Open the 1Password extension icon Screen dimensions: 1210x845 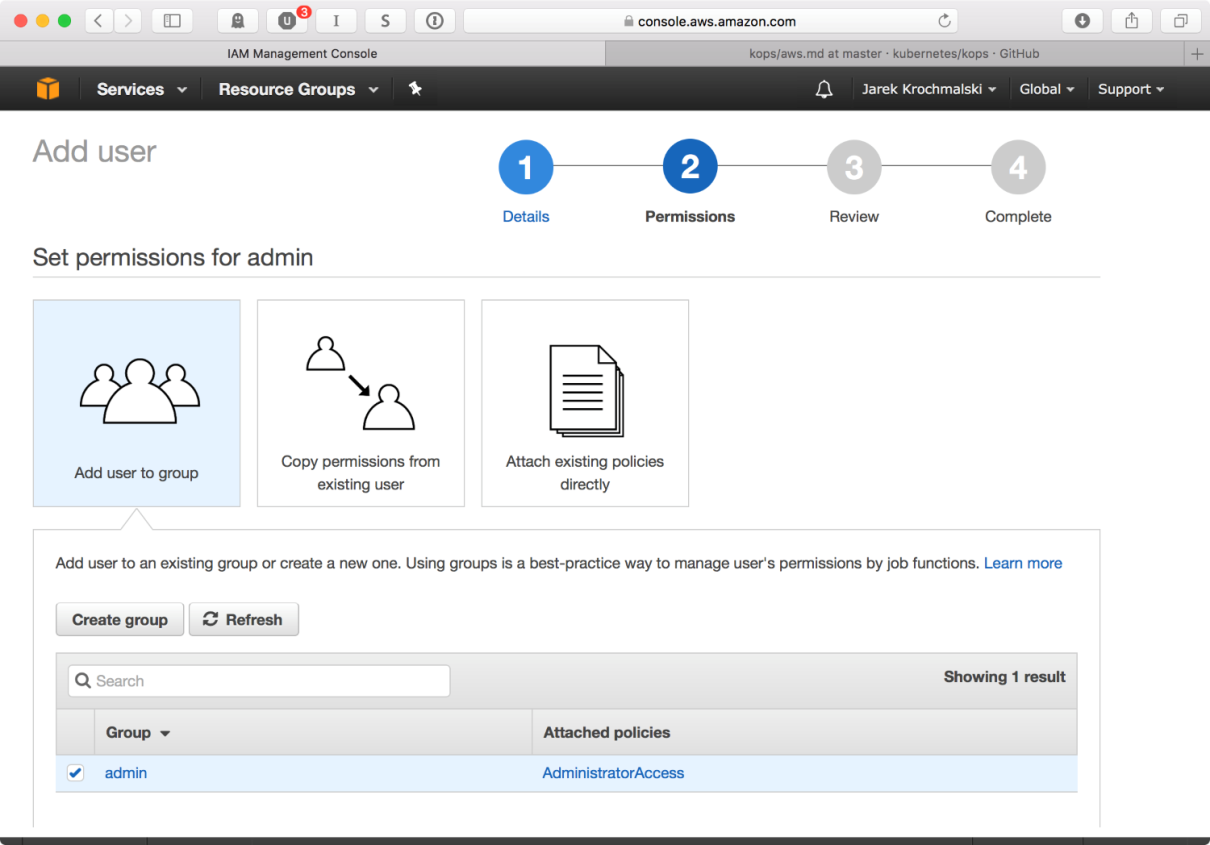tap(434, 21)
